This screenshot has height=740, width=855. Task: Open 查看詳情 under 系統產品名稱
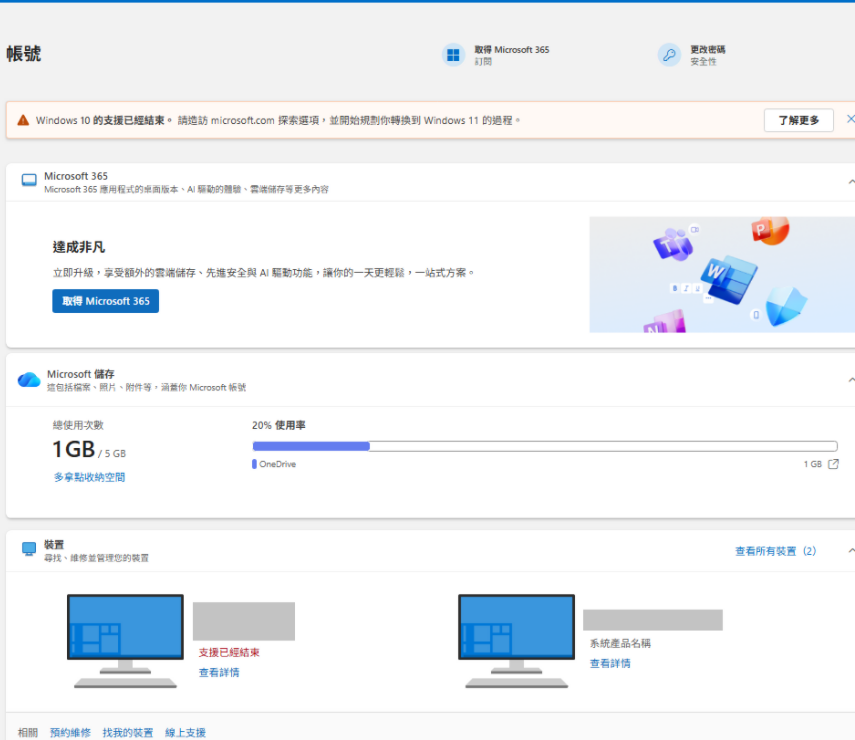click(x=610, y=663)
